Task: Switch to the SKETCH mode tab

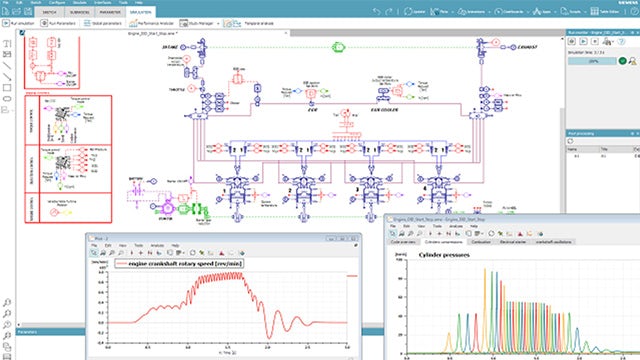Action: pos(49,12)
